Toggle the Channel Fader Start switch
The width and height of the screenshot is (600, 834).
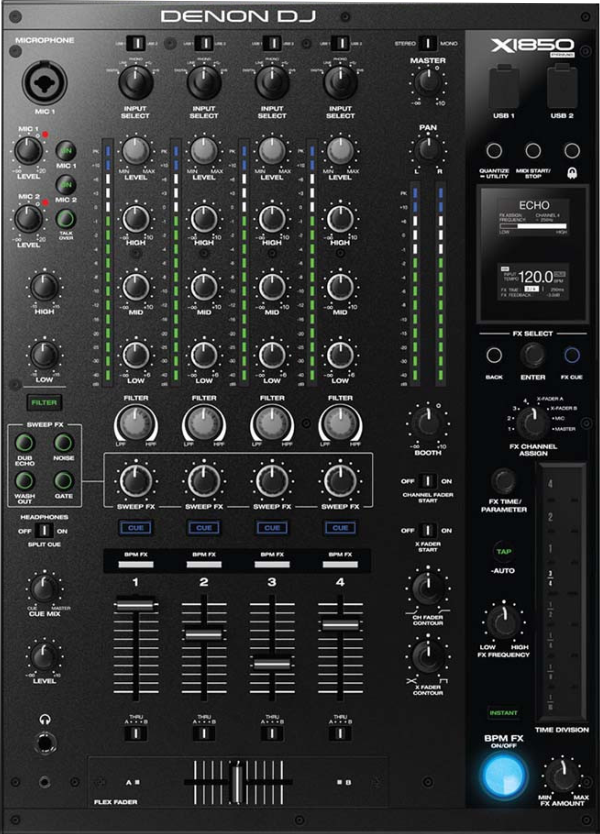427,481
